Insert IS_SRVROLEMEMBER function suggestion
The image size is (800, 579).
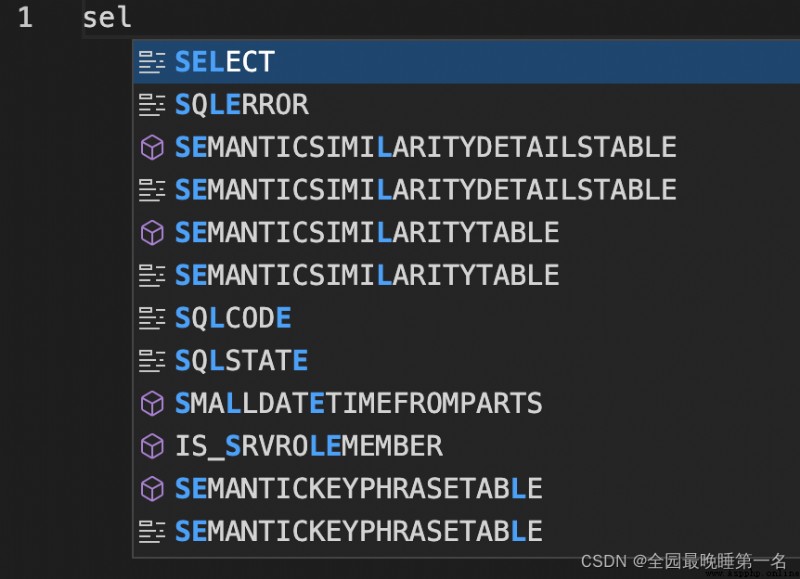pos(466,446)
